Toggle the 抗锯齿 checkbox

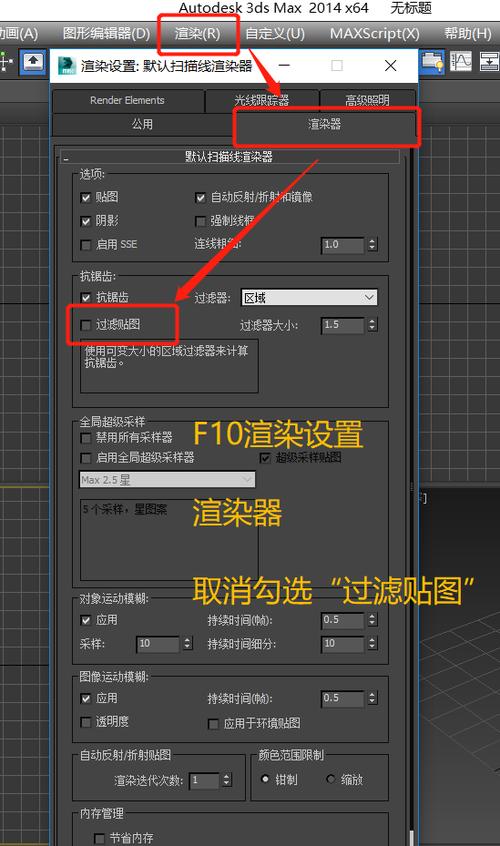tap(86, 297)
